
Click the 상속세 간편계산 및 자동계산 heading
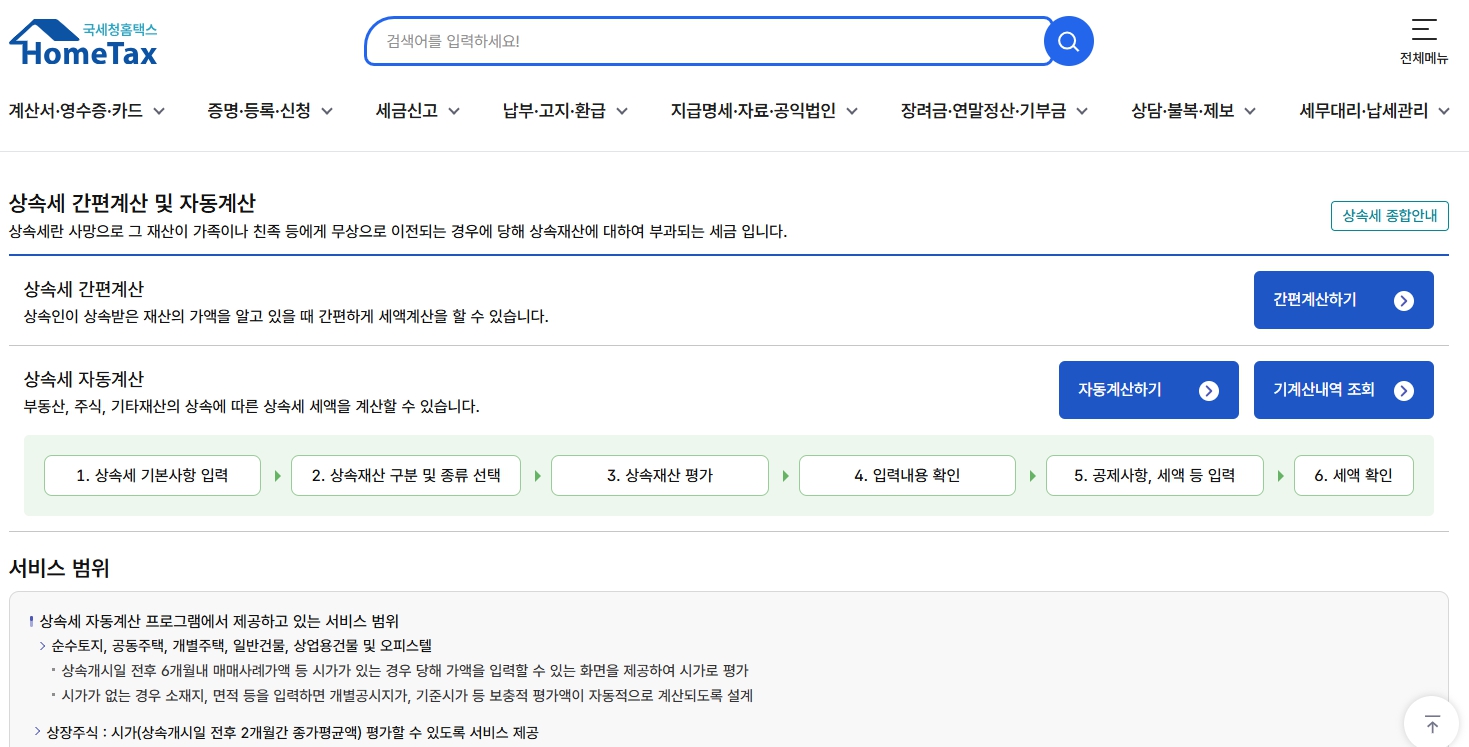(x=132, y=204)
